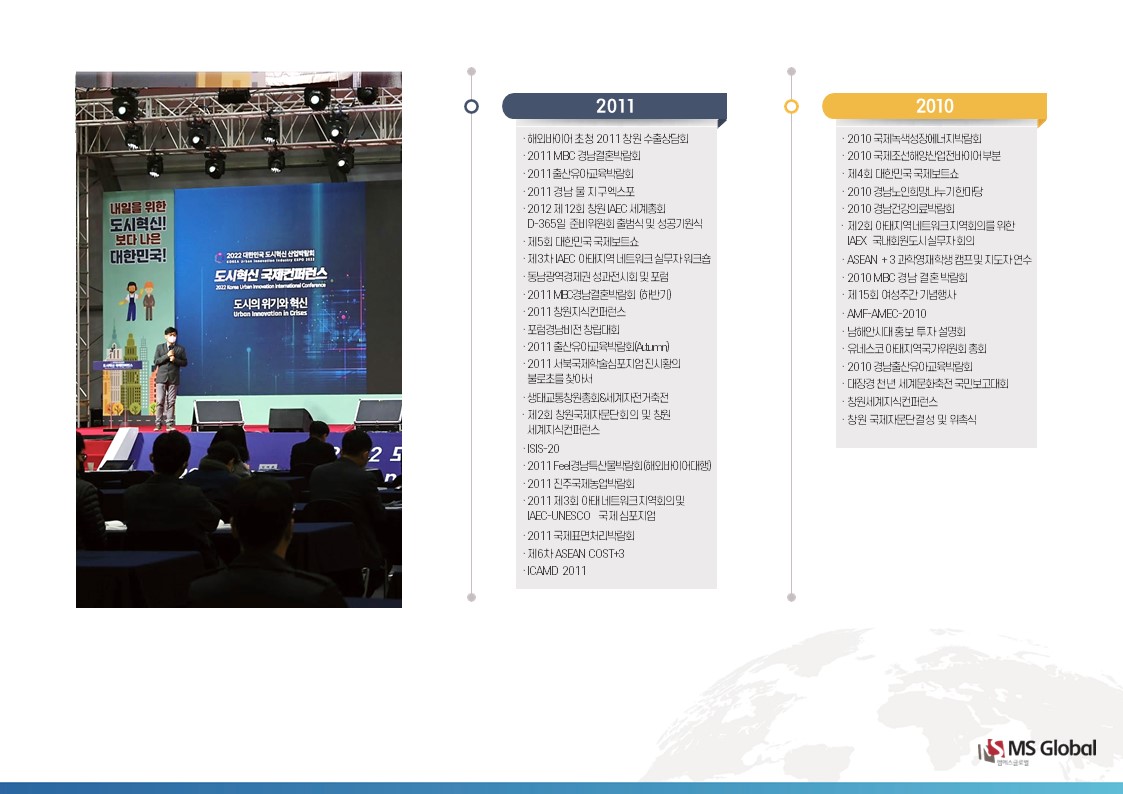Select '2011 MBC경남결혼박람회 (하반기)'
The image size is (1123, 794).
point(599,295)
